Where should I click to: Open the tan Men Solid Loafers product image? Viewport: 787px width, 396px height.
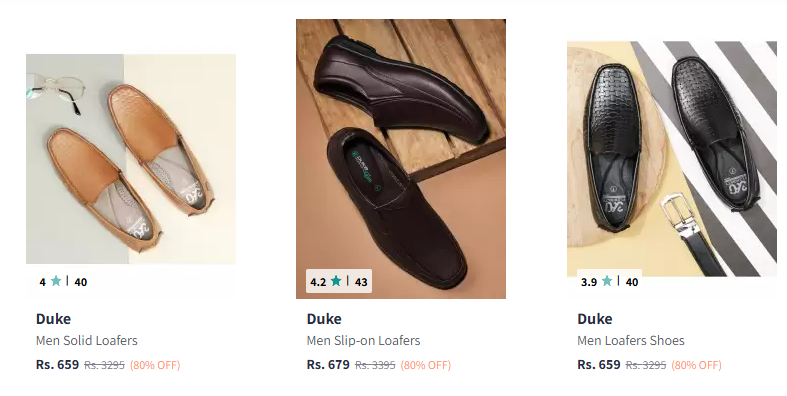pos(130,159)
